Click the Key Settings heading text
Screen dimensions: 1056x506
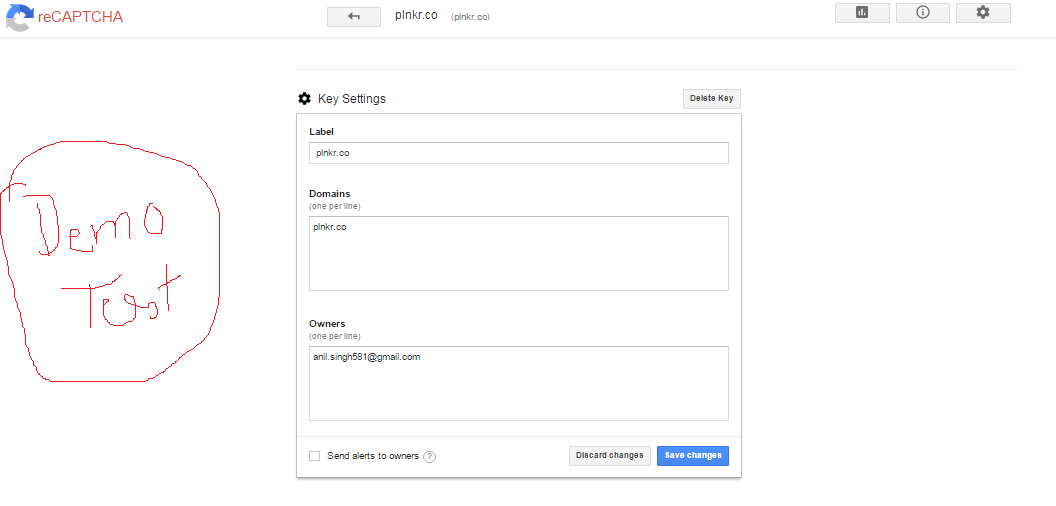pyautogui.click(x=351, y=99)
